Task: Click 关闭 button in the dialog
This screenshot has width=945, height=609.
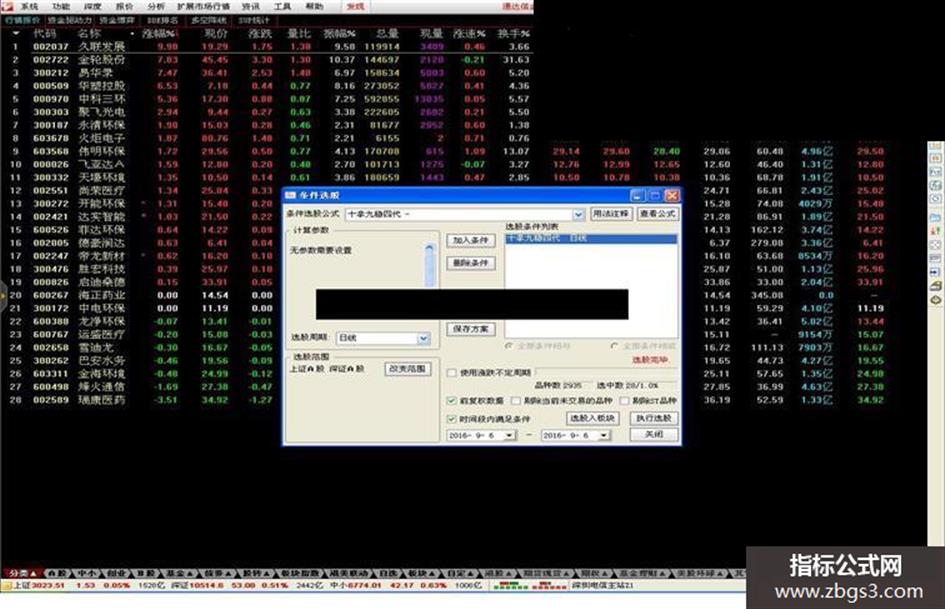Action: click(x=654, y=434)
